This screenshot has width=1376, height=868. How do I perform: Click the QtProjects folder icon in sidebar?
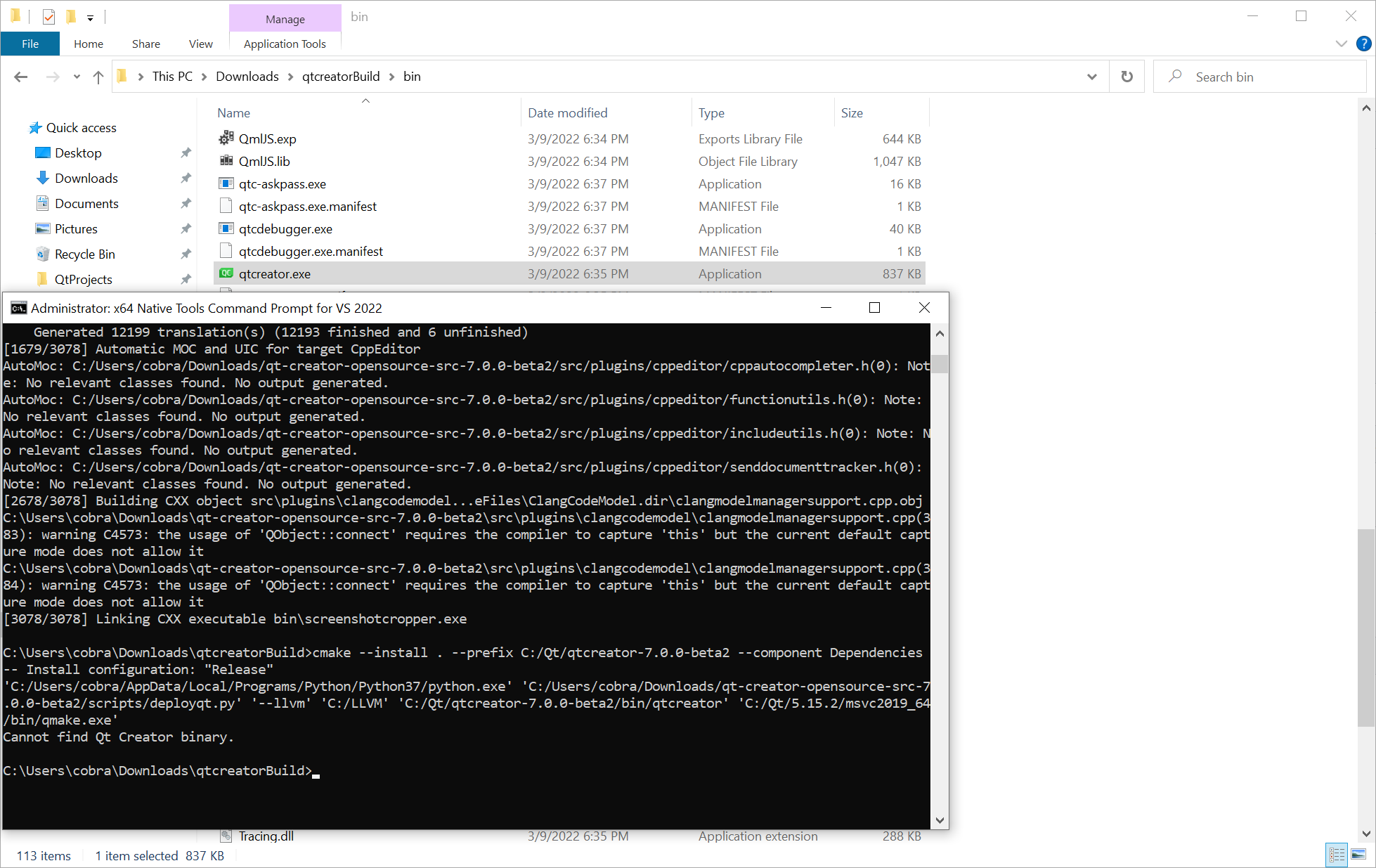(43, 279)
